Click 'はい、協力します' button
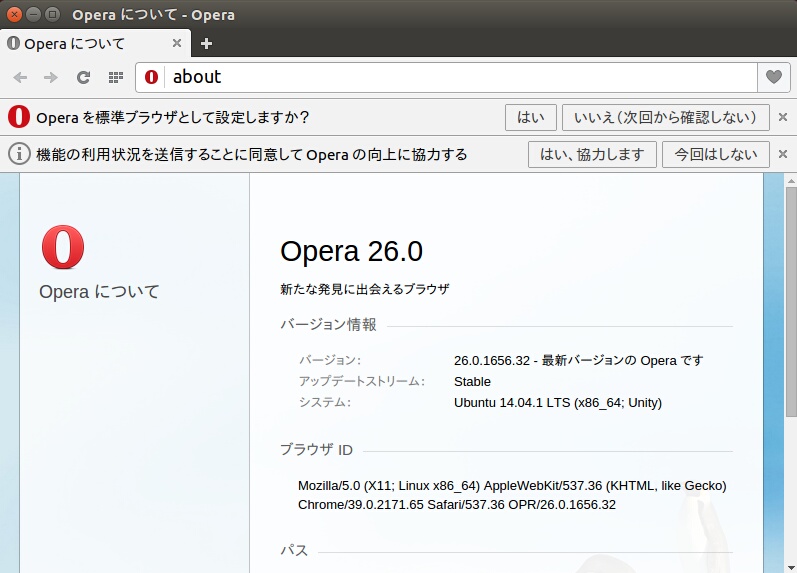Screen dimensions: 797x573 tap(592, 154)
